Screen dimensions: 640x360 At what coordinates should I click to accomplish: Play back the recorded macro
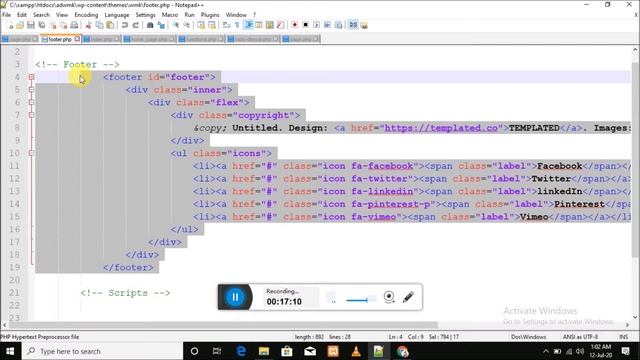316,25
